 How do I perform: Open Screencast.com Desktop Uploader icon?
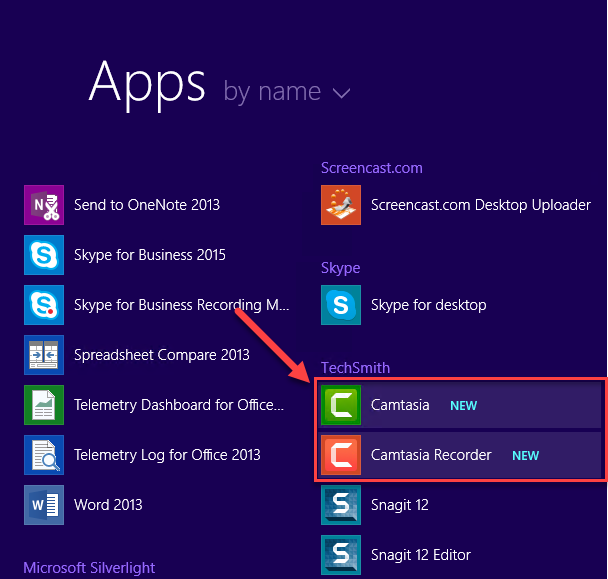[341, 205]
